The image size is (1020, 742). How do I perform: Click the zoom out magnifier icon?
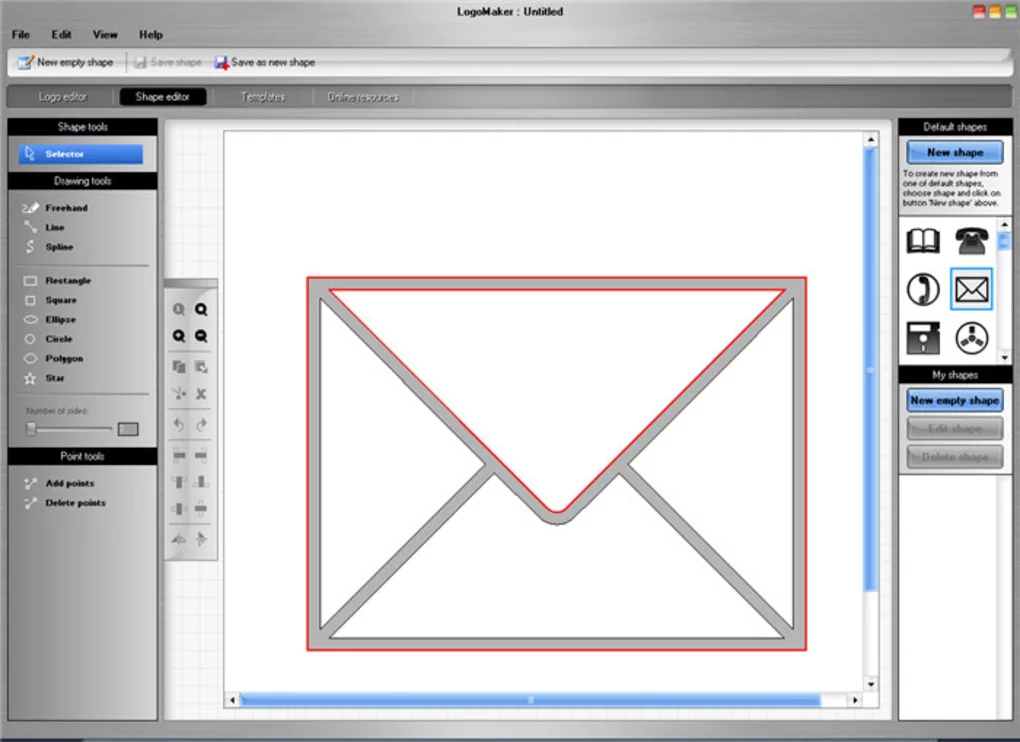(x=202, y=336)
